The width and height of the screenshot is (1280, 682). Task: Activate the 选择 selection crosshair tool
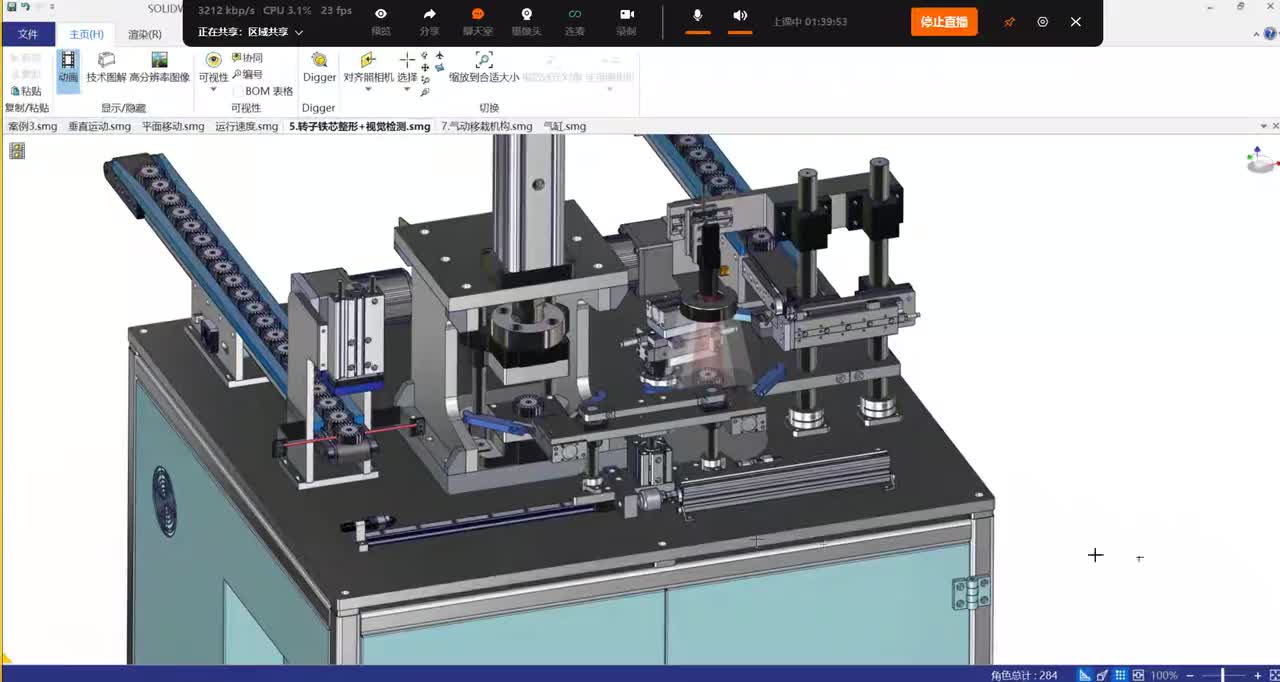pyautogui.click(x=407, y=61)
